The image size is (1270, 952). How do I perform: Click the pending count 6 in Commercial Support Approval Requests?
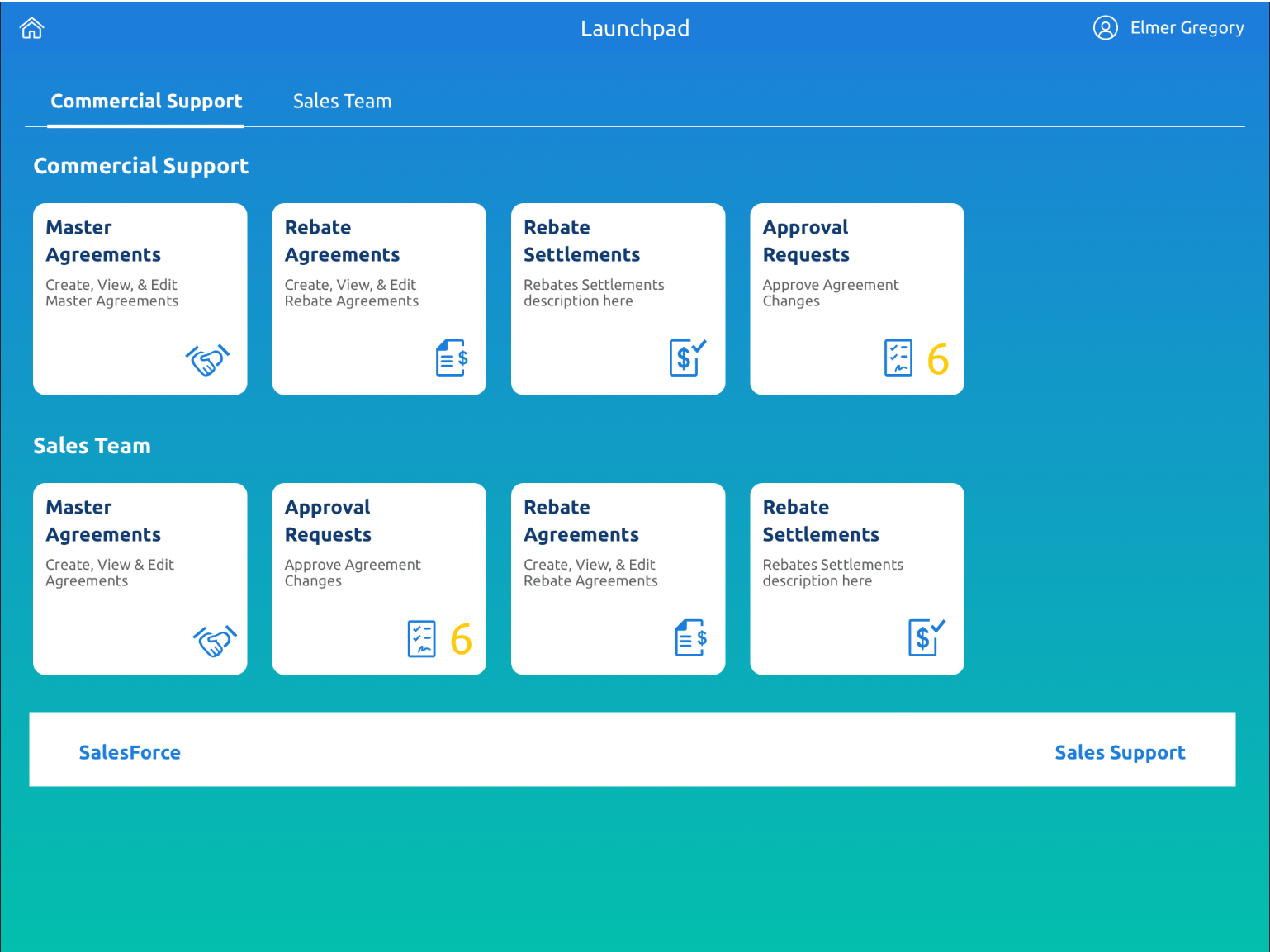937,359
